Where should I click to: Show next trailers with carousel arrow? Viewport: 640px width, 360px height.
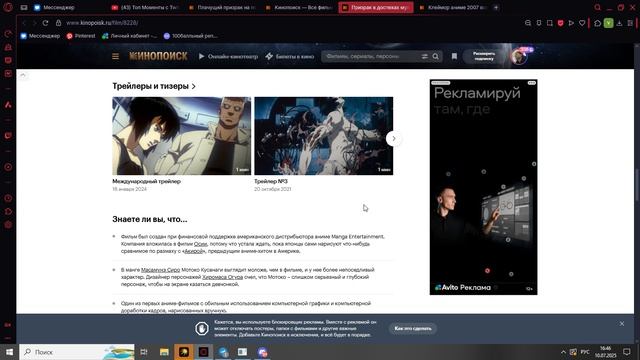click(x=393, y=138)
